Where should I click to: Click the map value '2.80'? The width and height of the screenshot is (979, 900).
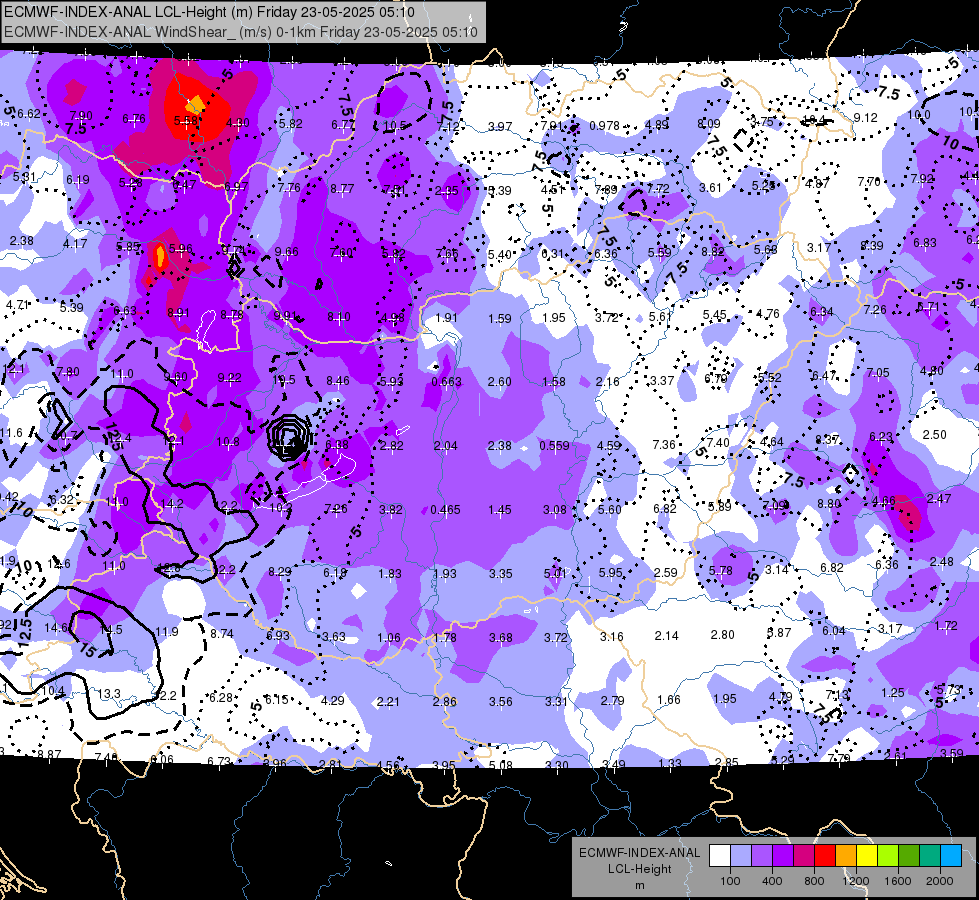pyautogui.click(x=722, y=635)
